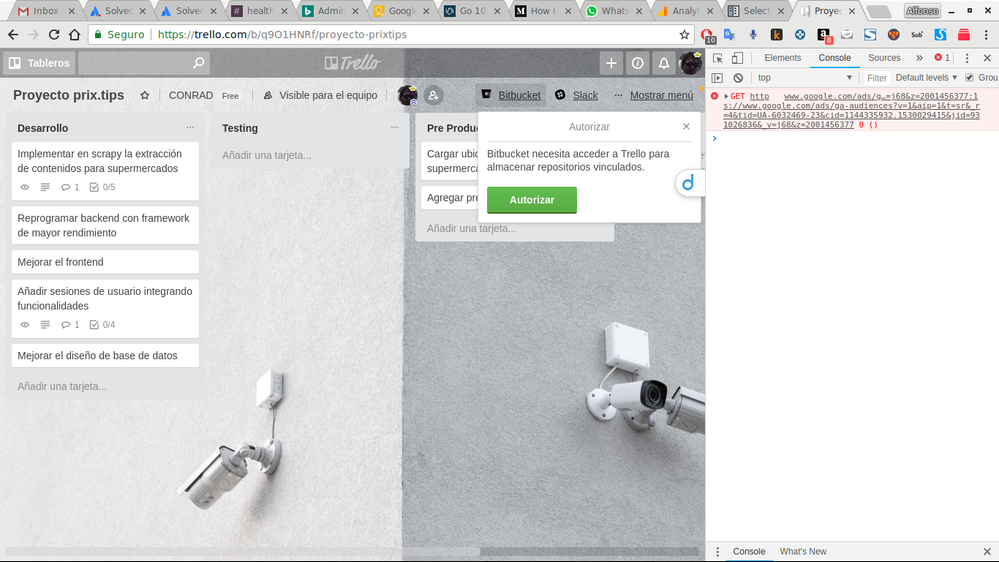Open the information icon in Trello header
Viewport: 999px width, 562px height.
click(637, 63)
